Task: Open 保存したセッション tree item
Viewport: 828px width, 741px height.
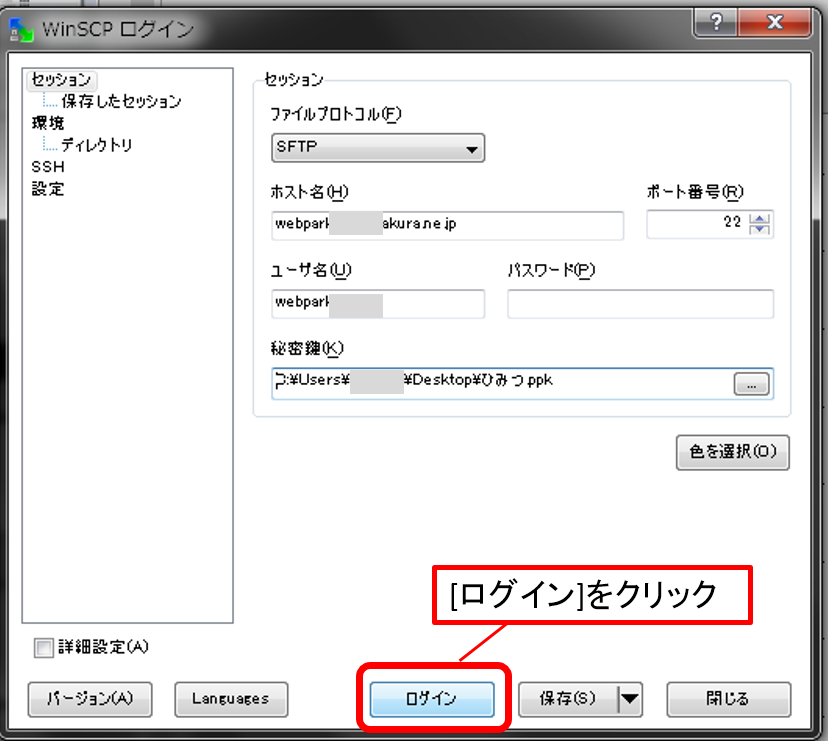Action: pyautogui.click(x=121, y=101)
